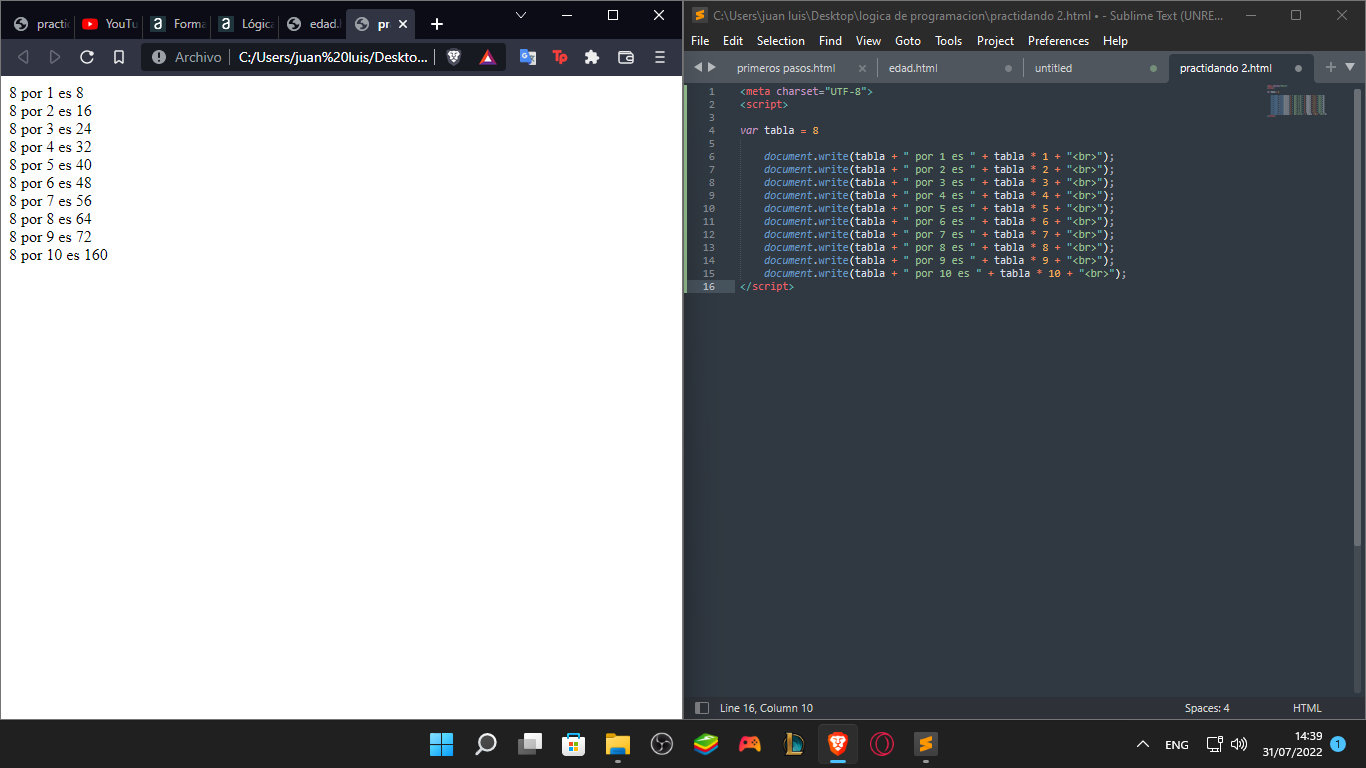Open the Goto menu
Viewport: 1366px width, 768px height.
tap(908, 41)
